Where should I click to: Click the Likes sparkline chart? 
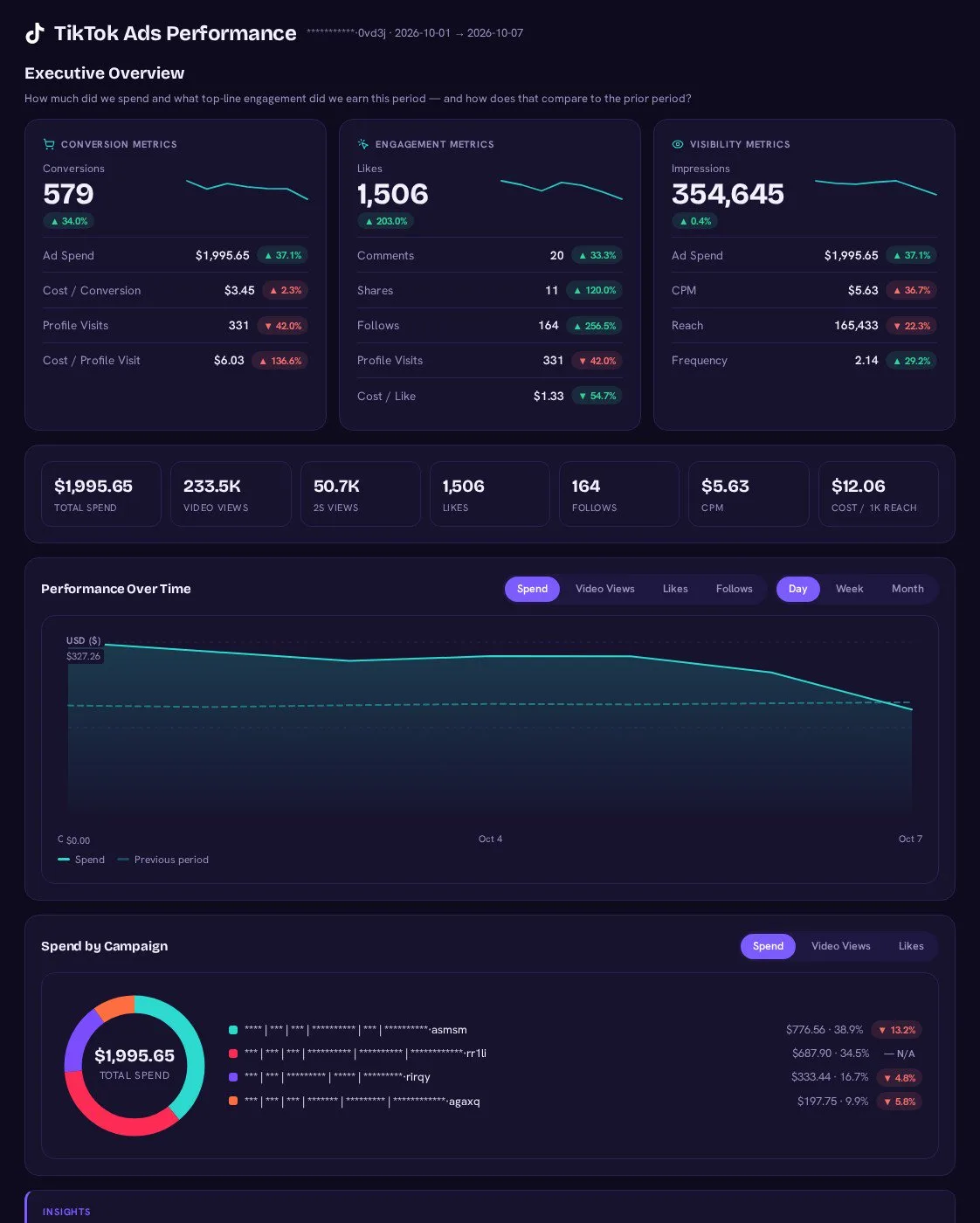point(562,189)
